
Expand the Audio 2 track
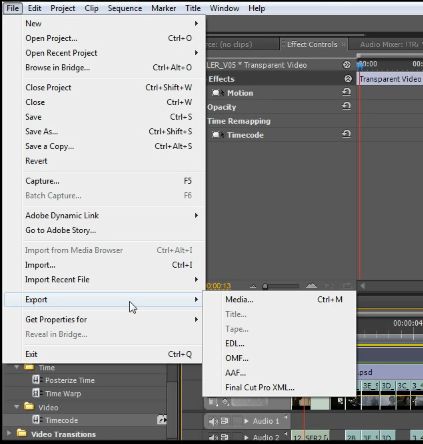(246, 437)
